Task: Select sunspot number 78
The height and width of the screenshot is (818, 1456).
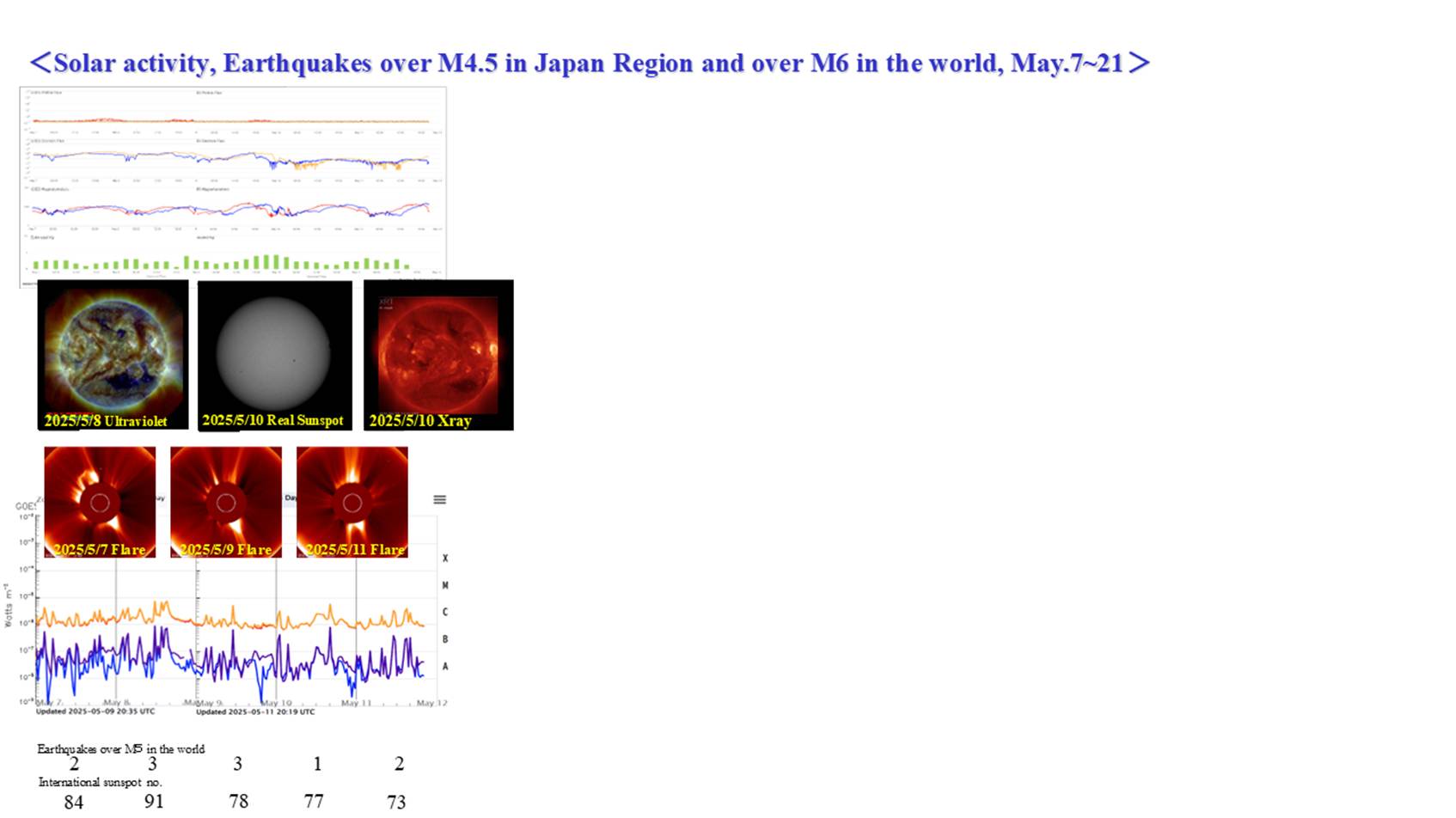Action: click(x=238, y=802)
